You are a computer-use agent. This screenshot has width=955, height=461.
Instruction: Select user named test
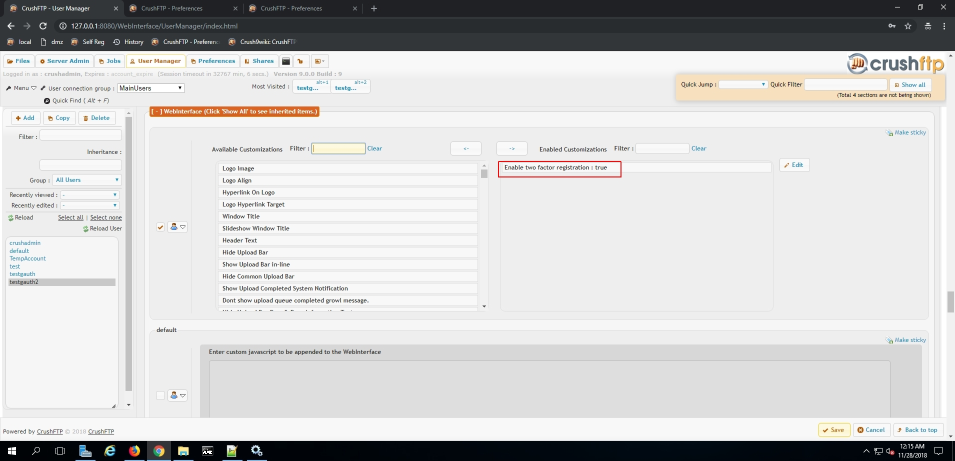pos(15,267)
